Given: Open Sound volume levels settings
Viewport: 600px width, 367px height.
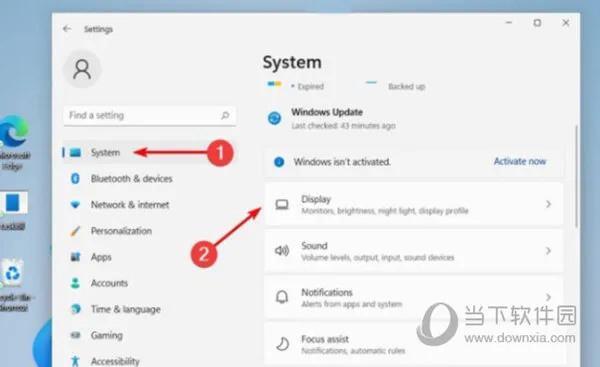Looking at the screenshot, I should (x=413, y=251).
